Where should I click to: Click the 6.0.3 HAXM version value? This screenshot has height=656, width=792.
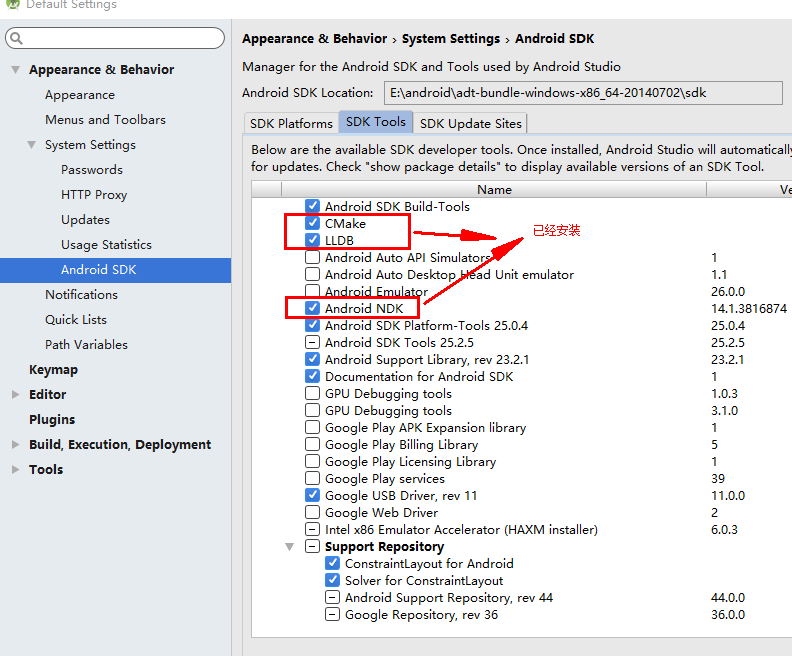click(x=724, y=530)
